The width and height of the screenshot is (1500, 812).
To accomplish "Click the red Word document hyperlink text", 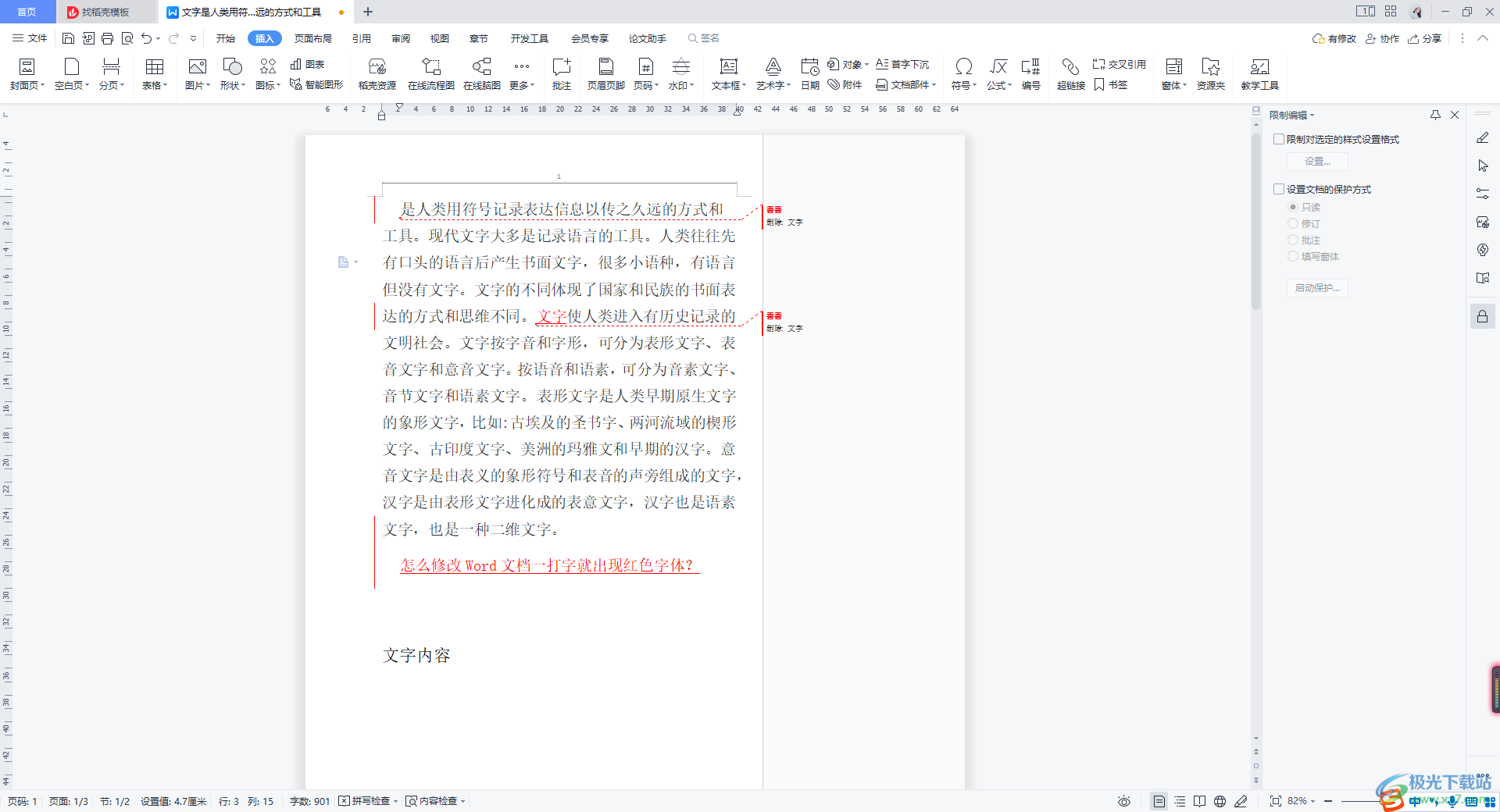I will coord(549,565).
